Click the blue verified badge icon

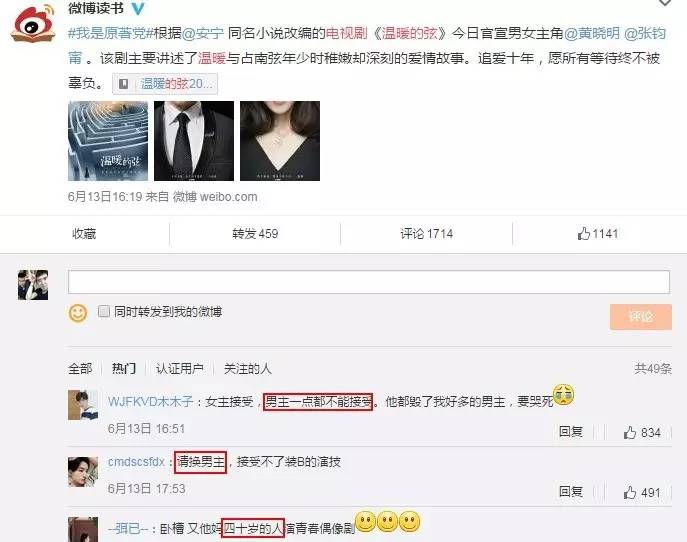click(x=138, y=8)
